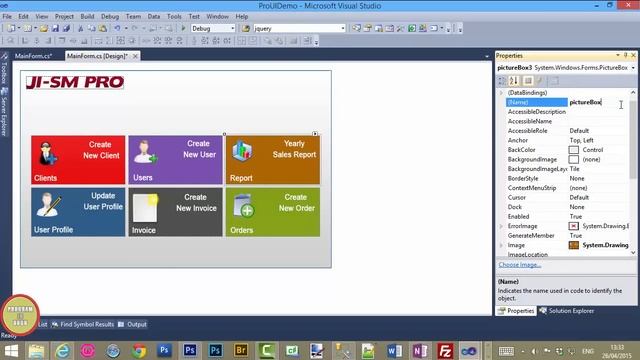Click the Align Tops layout icon
640x360 pixels.
click(62, 40)
